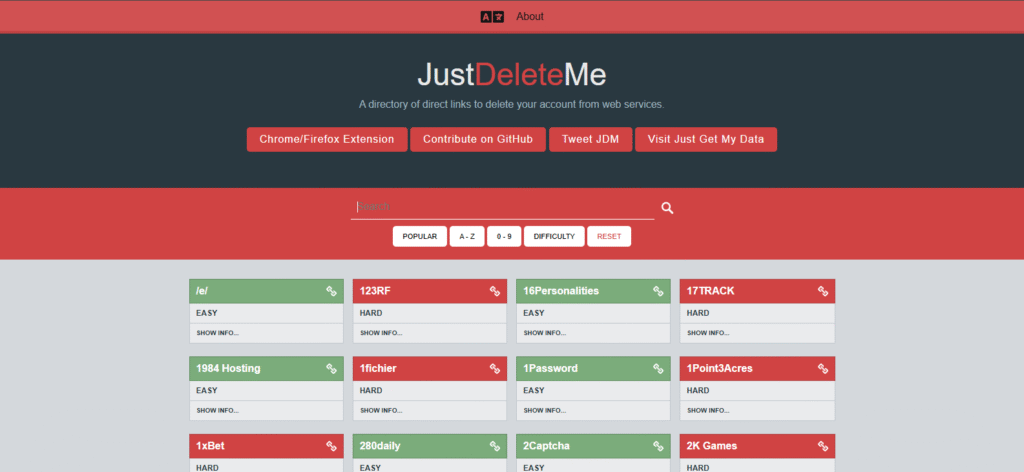
Task: Open the link icon on 1fichier card
Action: click(x=495, y=368)
